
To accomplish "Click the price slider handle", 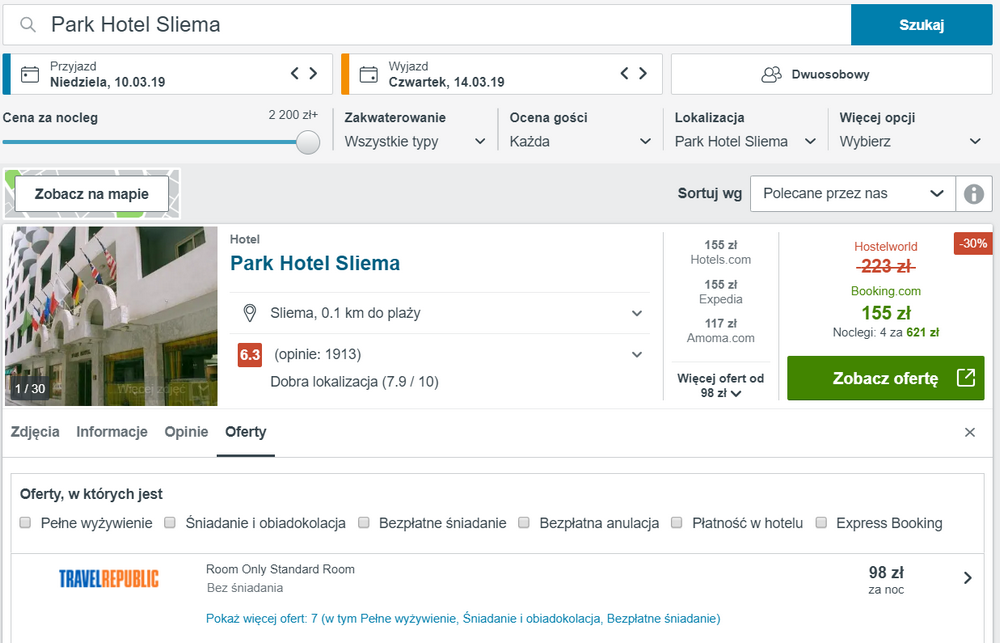I will pyautogui.click(x=308, y=142).
